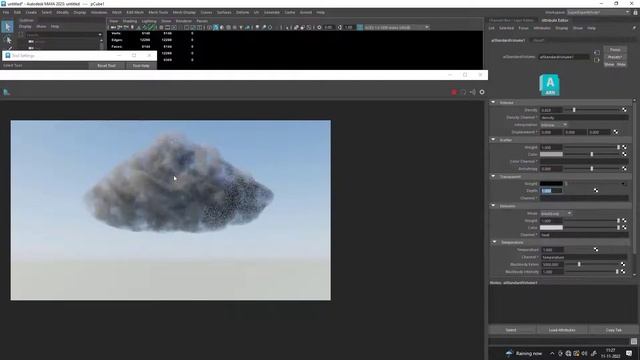Click the Transparent Depth value field
Screen dimensions: 640x360
click(551, 191)
